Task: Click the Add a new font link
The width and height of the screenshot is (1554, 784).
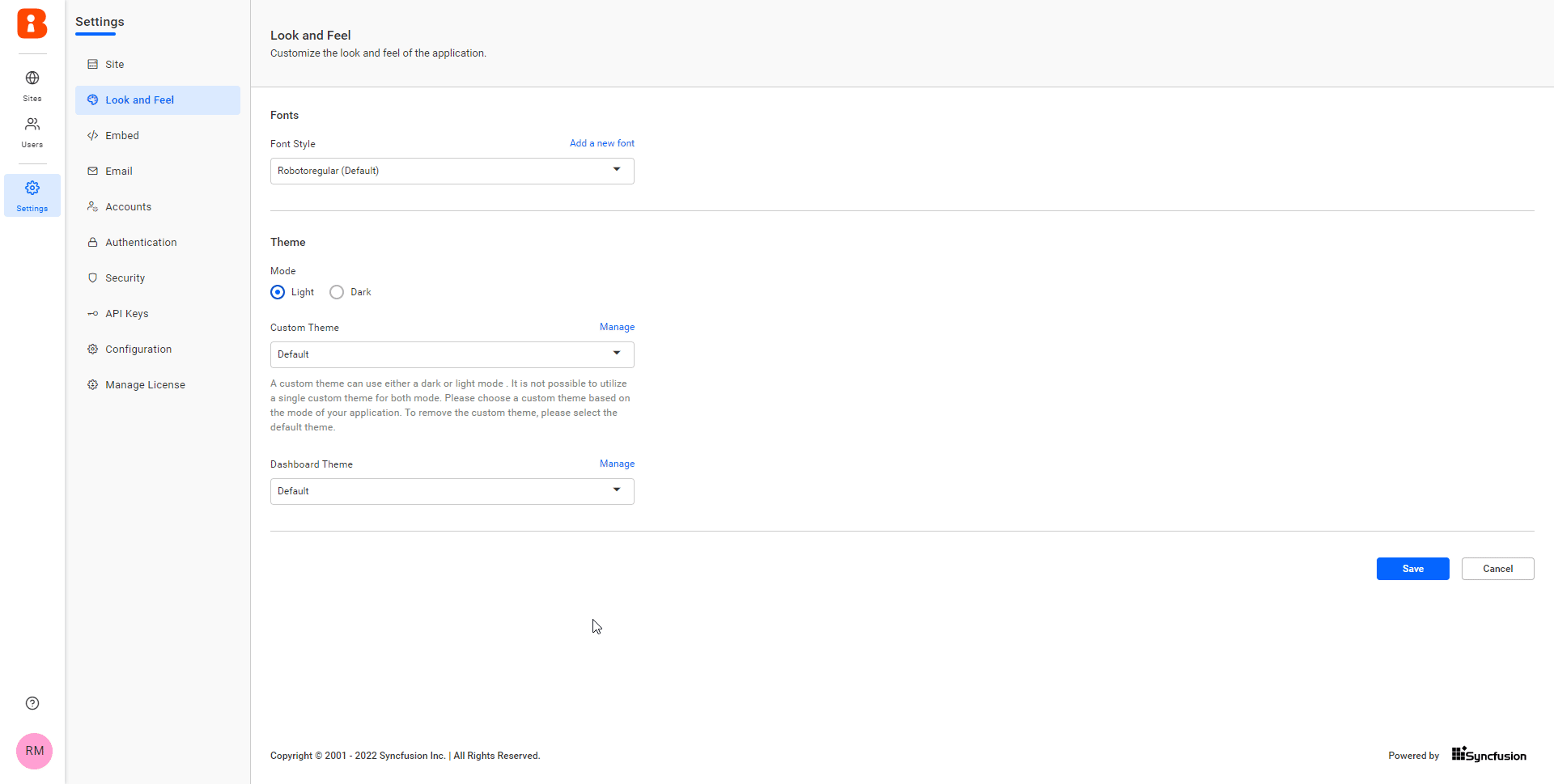Action: [601, 143]
